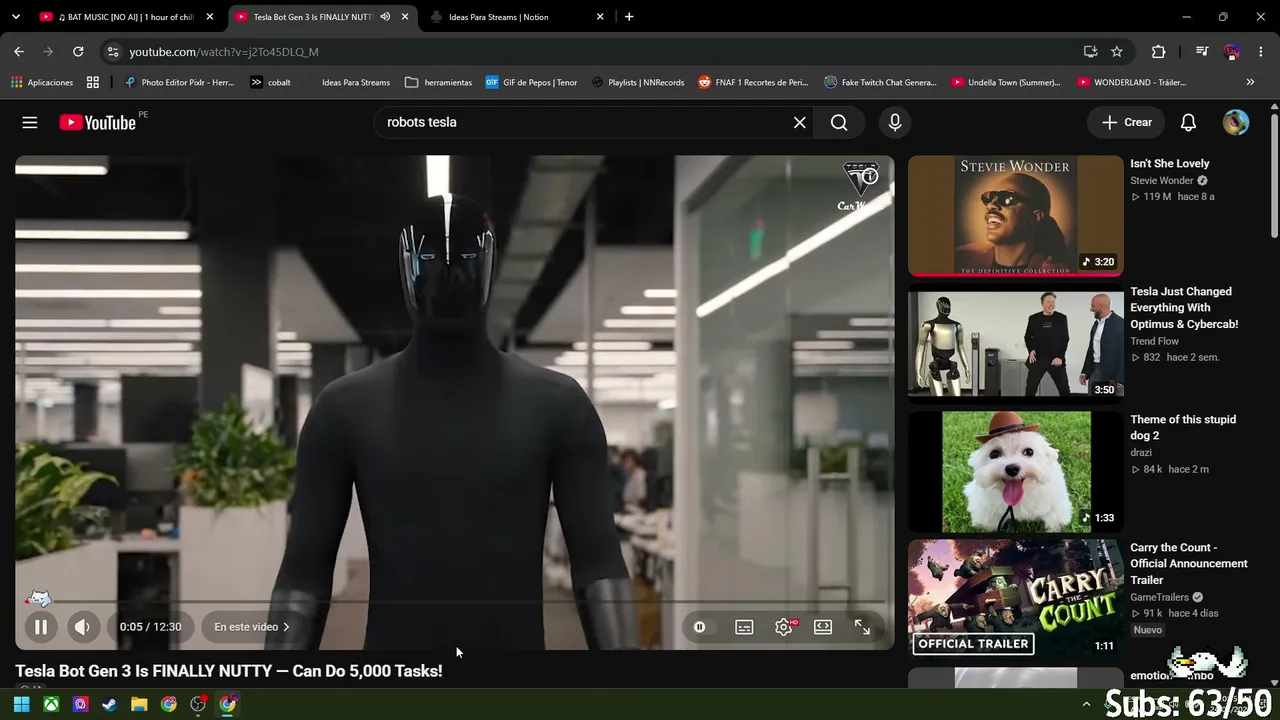Reload the page
Image resolution: width=1280 pixels, height=720 pixels.
(x=78, y=52)
